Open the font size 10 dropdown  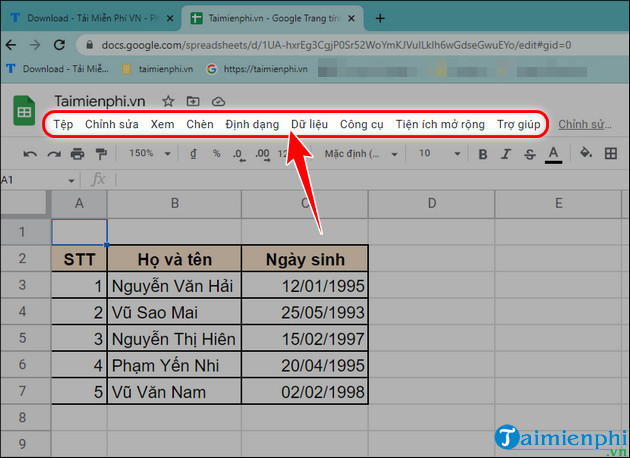click(439, 153)
